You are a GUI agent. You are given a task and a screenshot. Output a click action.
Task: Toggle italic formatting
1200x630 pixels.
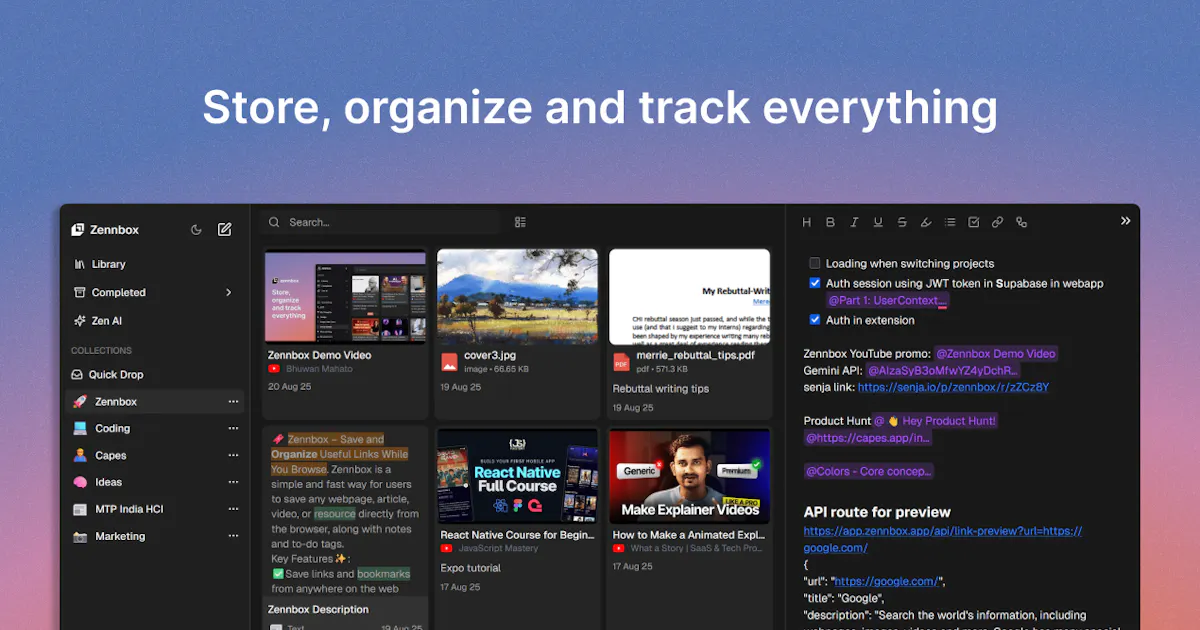click(x=854, y=222)
